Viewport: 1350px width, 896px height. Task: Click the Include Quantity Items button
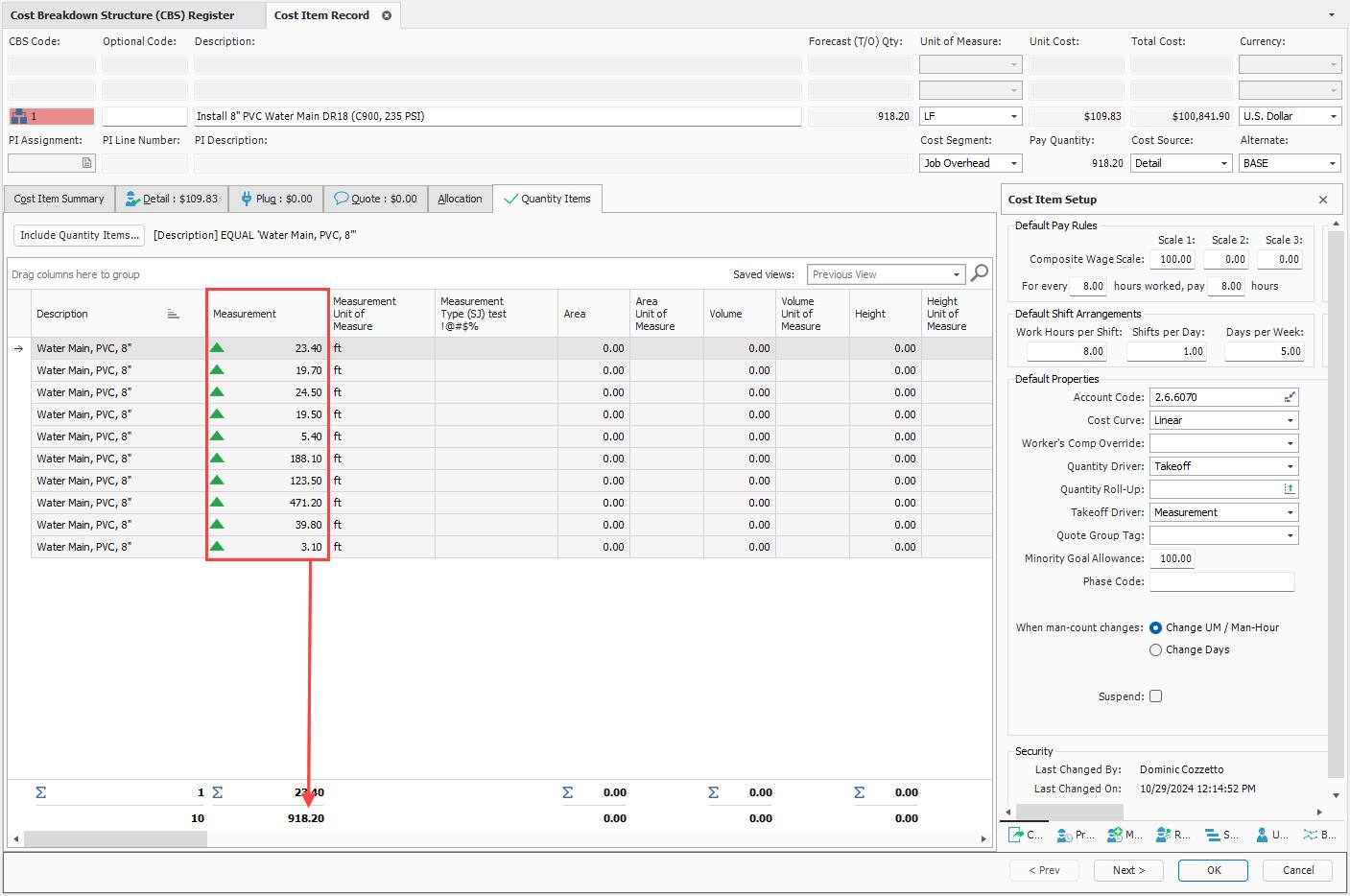point(79,235)
